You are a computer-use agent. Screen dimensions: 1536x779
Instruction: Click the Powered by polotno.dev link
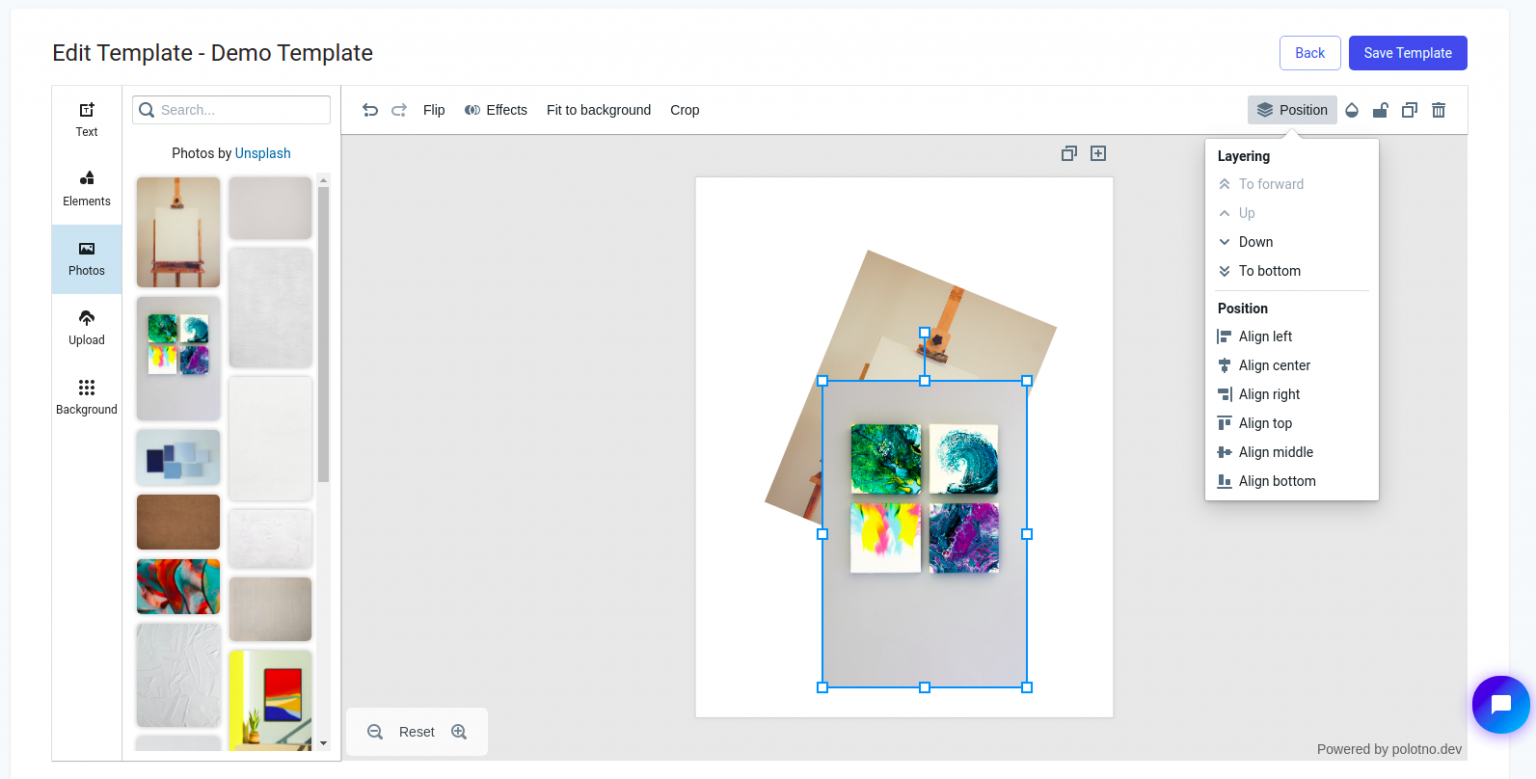1389,749
